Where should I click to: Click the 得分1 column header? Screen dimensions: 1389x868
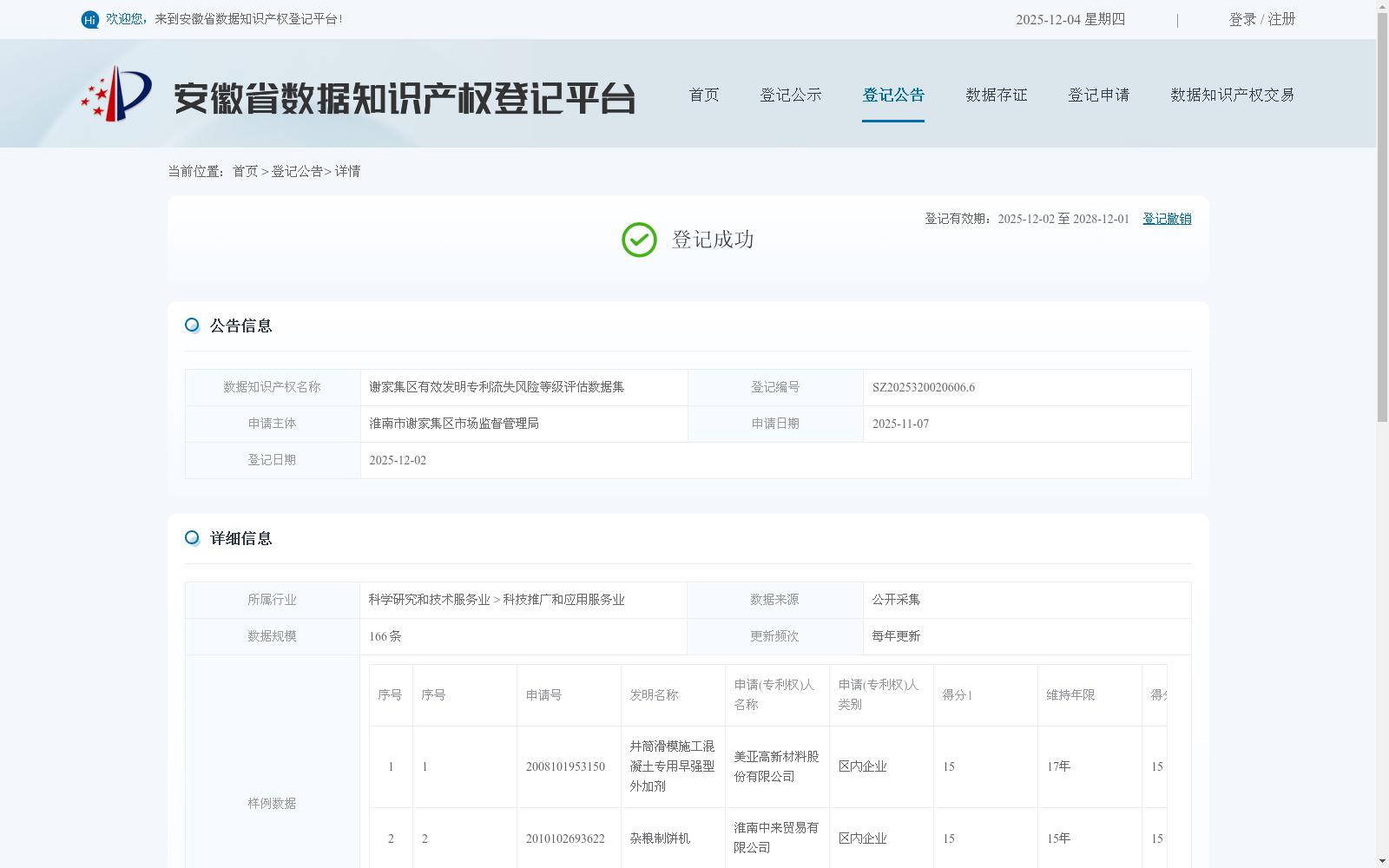(958, 695)
